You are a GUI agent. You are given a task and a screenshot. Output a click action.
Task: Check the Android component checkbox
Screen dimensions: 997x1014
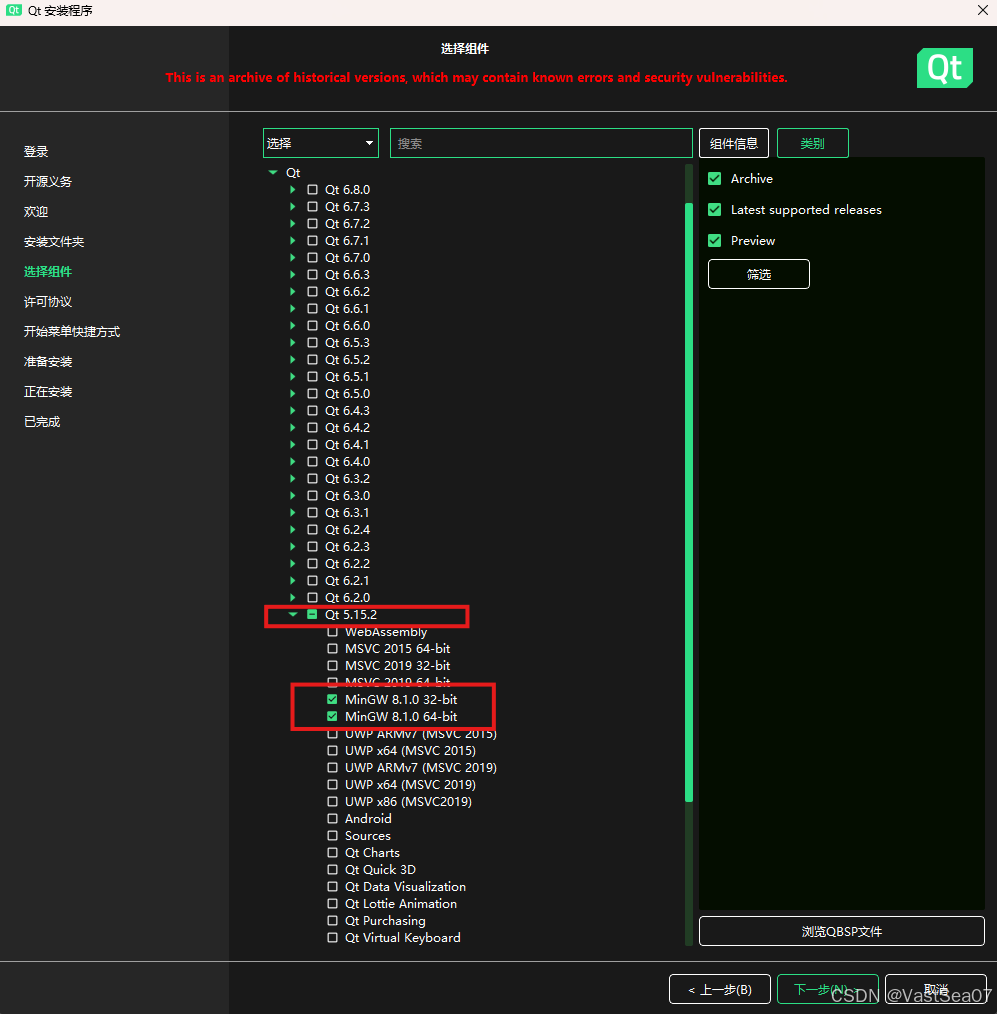(x=332, y=819)
